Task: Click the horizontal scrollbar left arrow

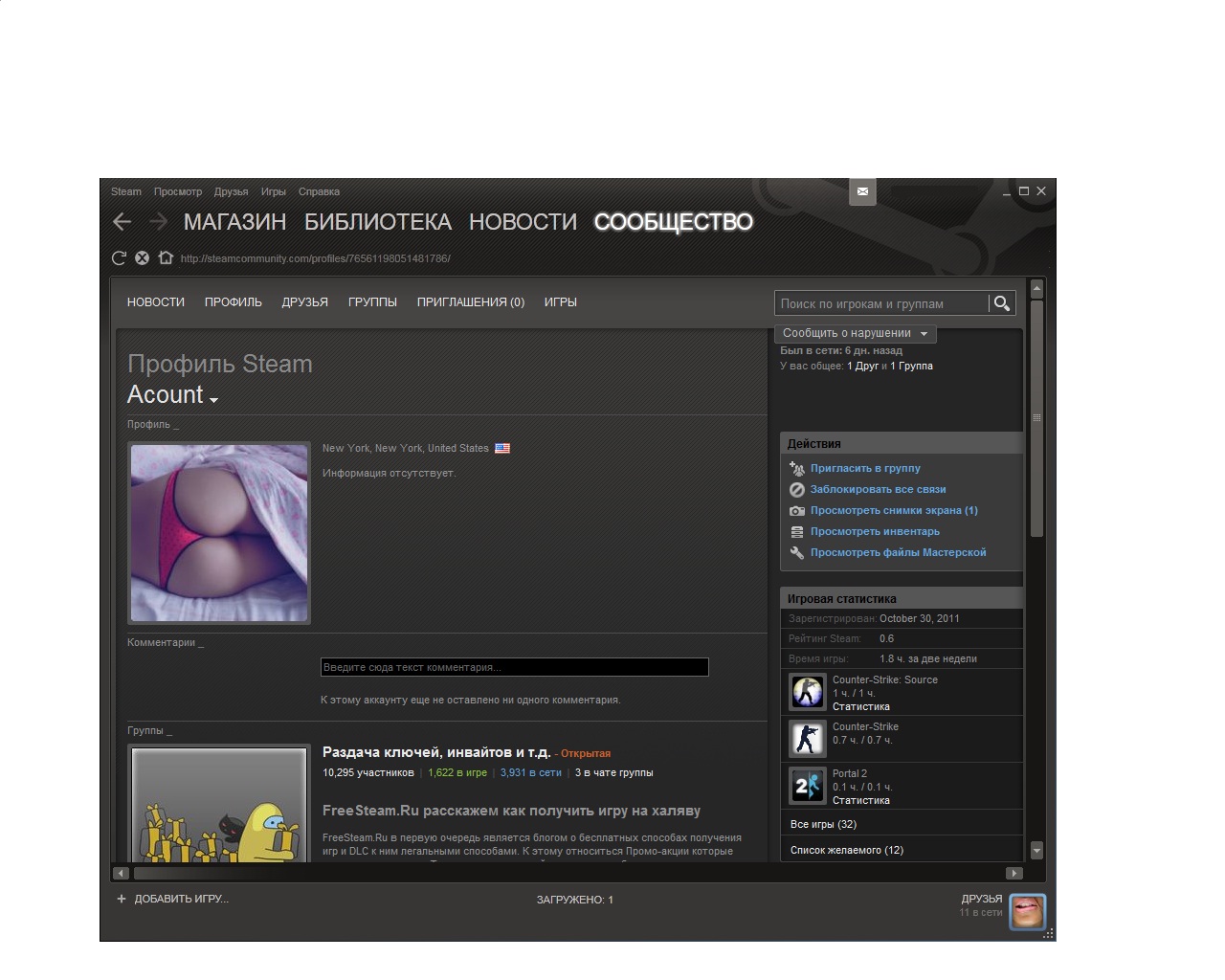Action: [121, 873]
